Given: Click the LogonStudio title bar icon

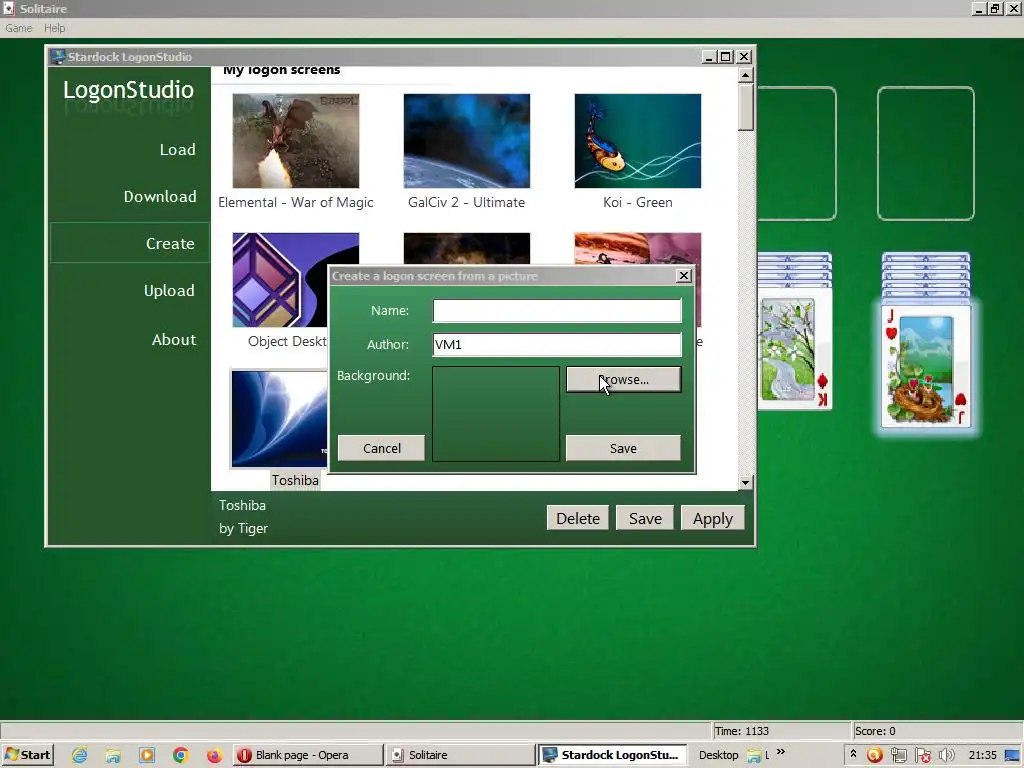Looking at the screenshot, I should click(58, 57).
